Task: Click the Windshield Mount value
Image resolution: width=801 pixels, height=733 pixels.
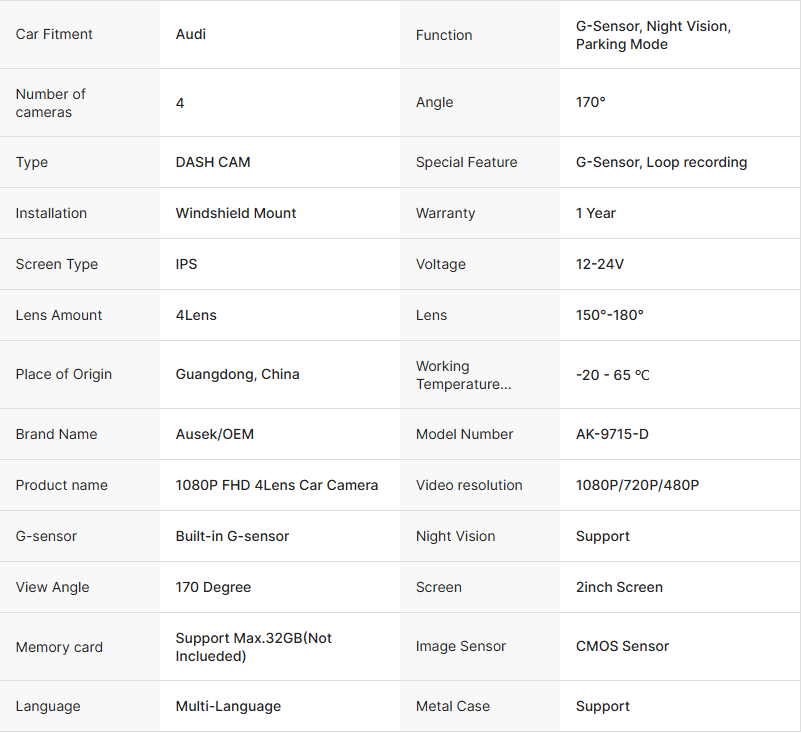Action: 236,213
